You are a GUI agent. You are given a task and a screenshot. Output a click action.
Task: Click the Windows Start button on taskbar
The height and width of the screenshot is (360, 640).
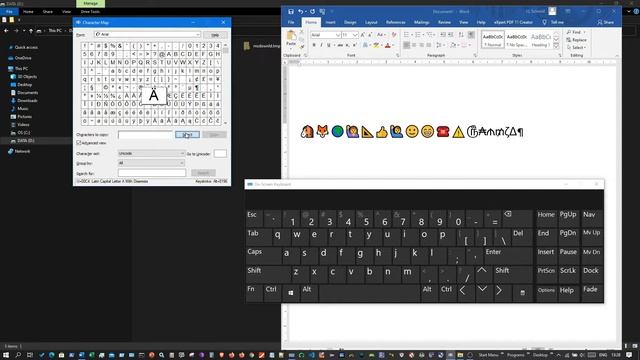coord(6,355)
